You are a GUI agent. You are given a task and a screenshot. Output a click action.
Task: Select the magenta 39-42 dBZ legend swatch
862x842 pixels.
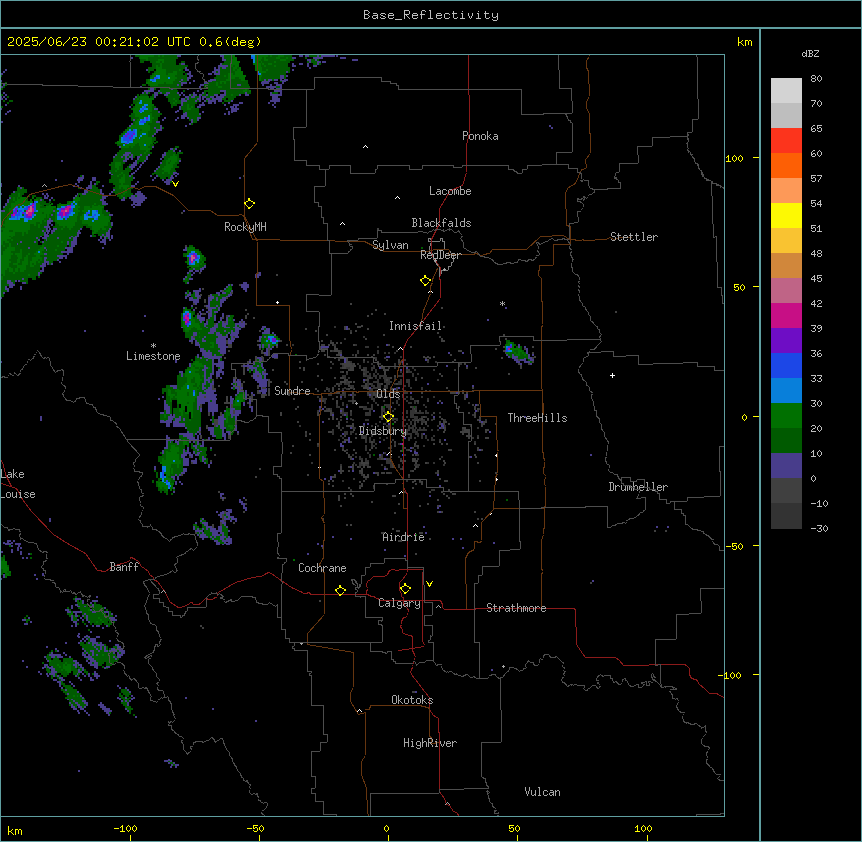pos(786,315)
